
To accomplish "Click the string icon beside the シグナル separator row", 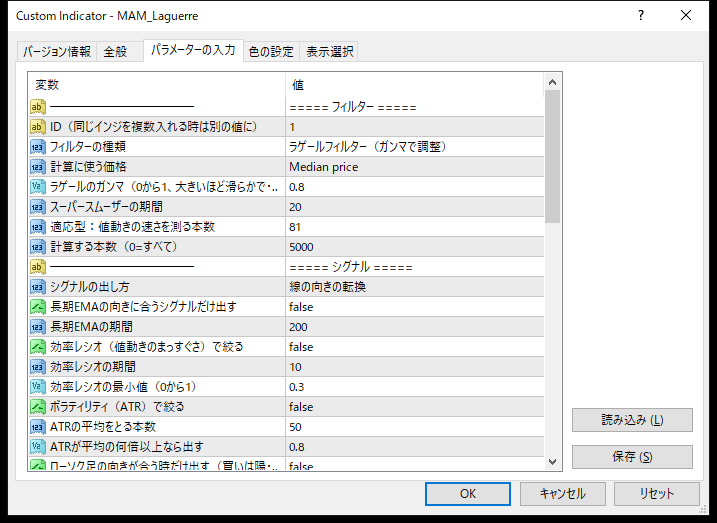I will tap(38, 267).
